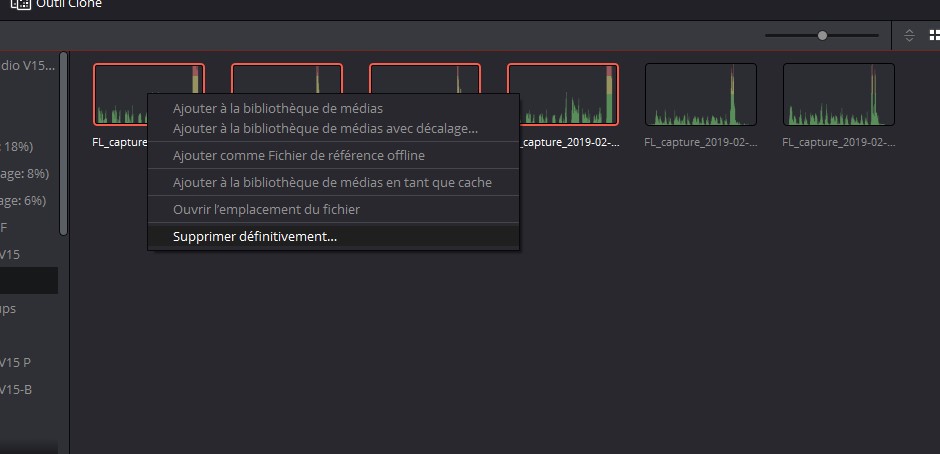Adjust the thumbnail size slider handle
Viewport: 940px width, 454px height.
pyautogui.click(x=822, y=35)
